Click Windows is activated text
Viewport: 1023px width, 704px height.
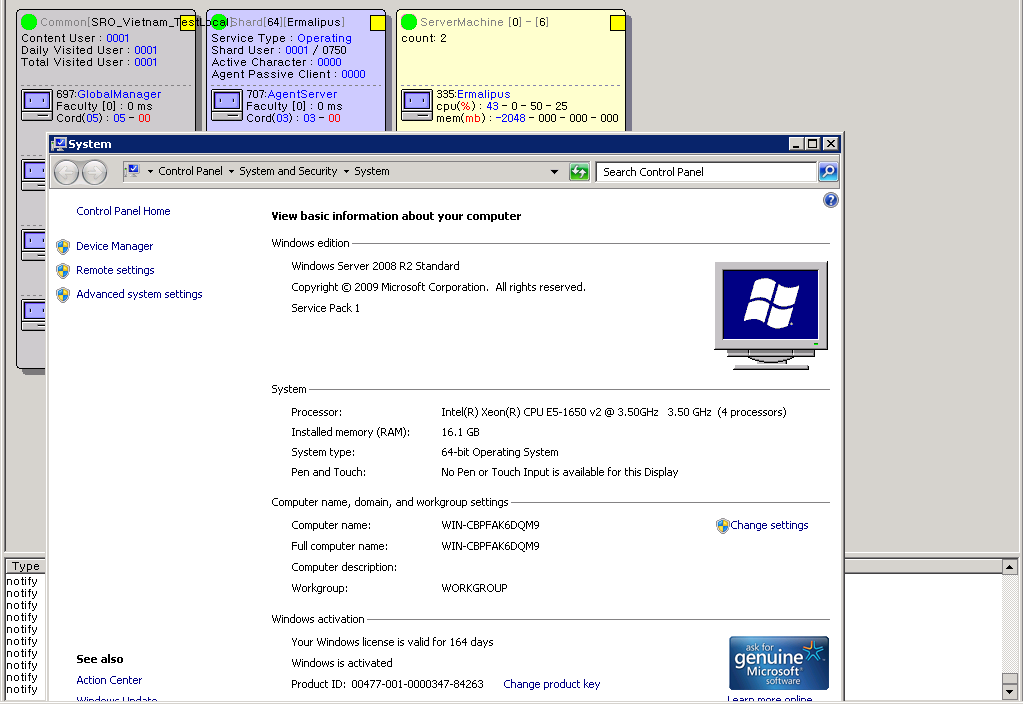pos(342,663)
